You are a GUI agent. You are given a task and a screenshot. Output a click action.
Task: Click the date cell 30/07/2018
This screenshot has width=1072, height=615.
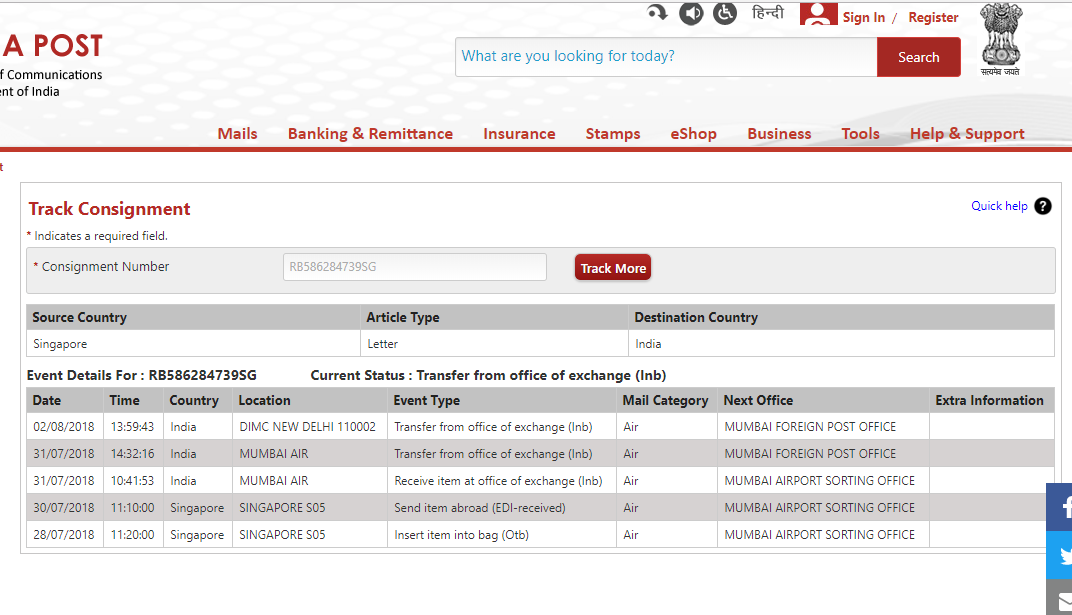point(64,508)
